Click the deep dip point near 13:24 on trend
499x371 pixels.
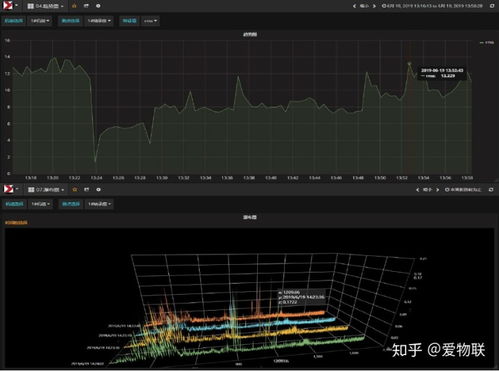coord(96,162)
